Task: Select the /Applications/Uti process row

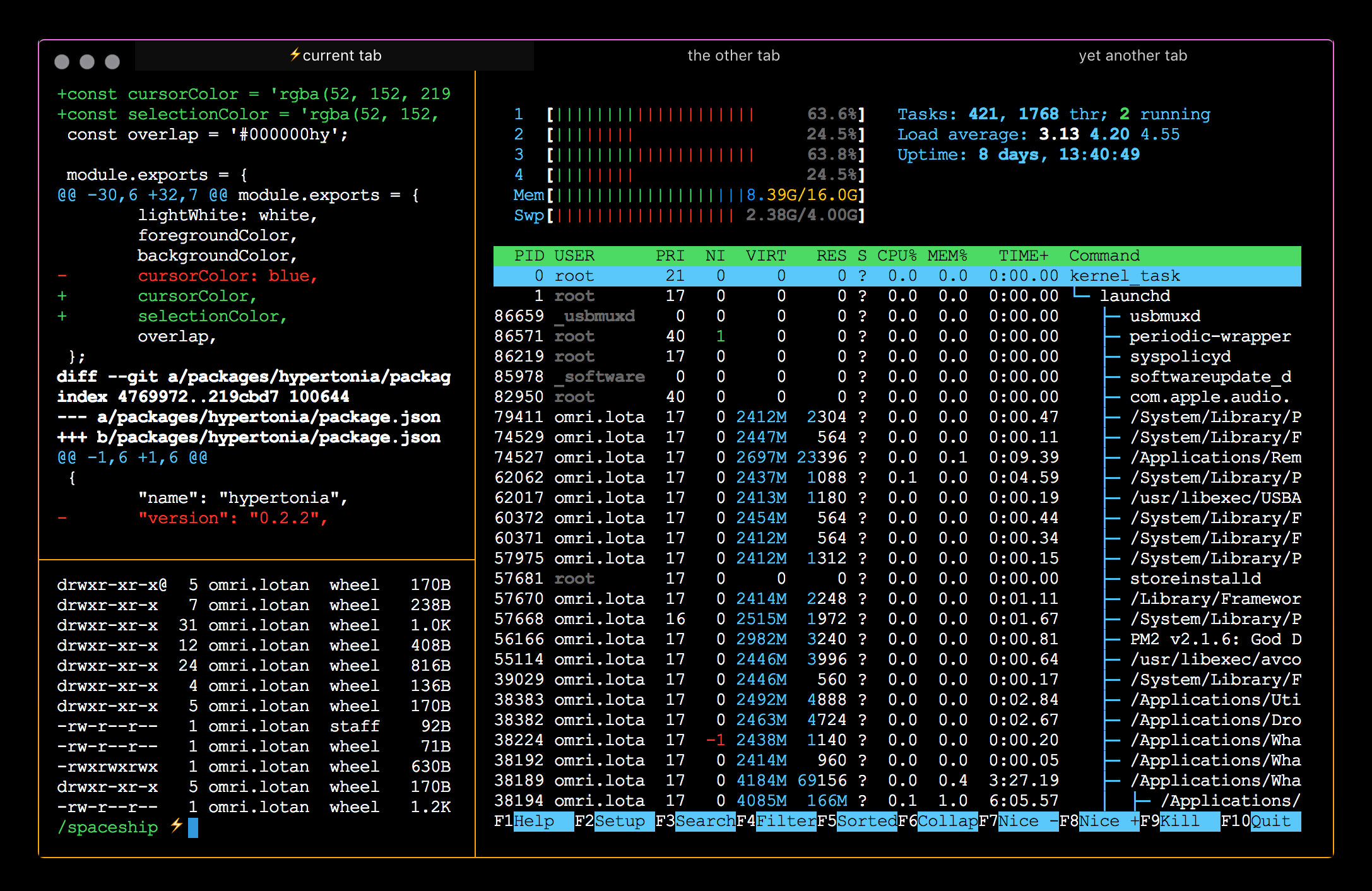Action: 897,700
